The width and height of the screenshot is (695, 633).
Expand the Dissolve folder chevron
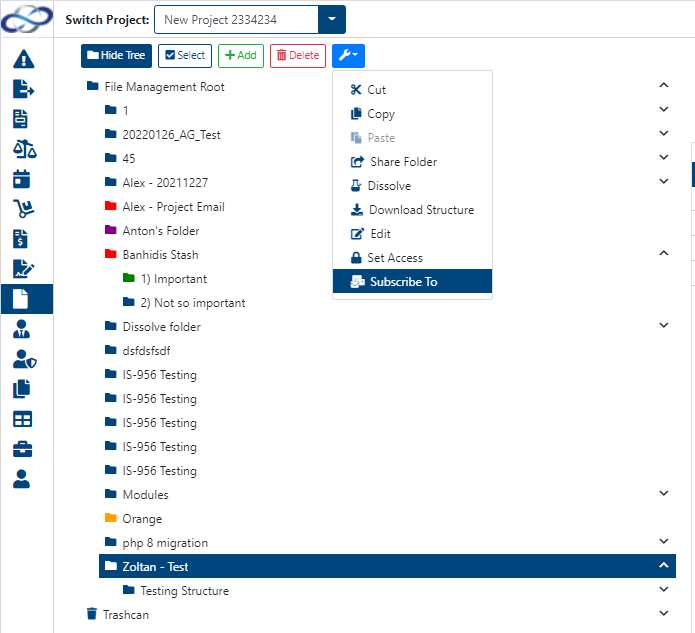tap(664, 325)
